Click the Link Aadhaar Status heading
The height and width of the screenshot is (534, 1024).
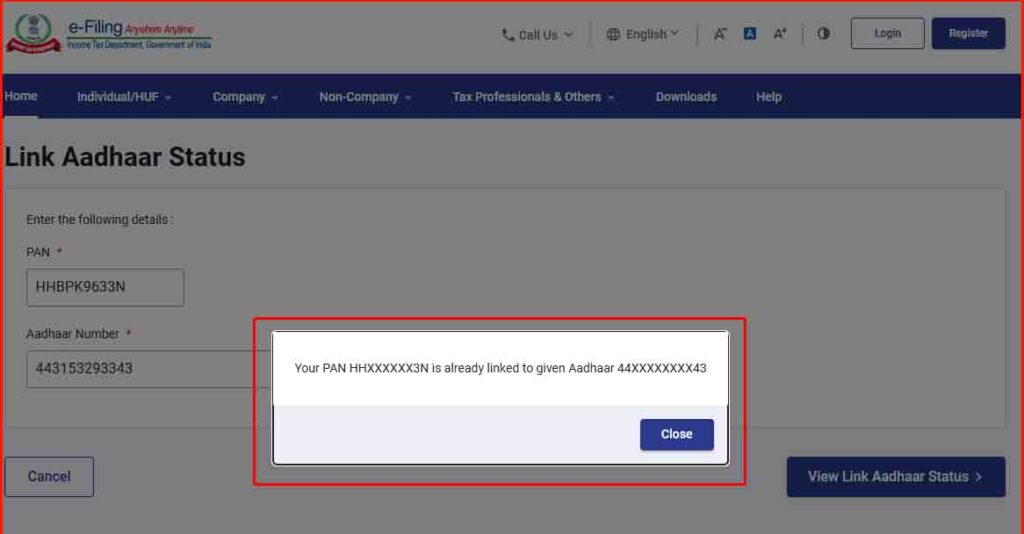125,157
